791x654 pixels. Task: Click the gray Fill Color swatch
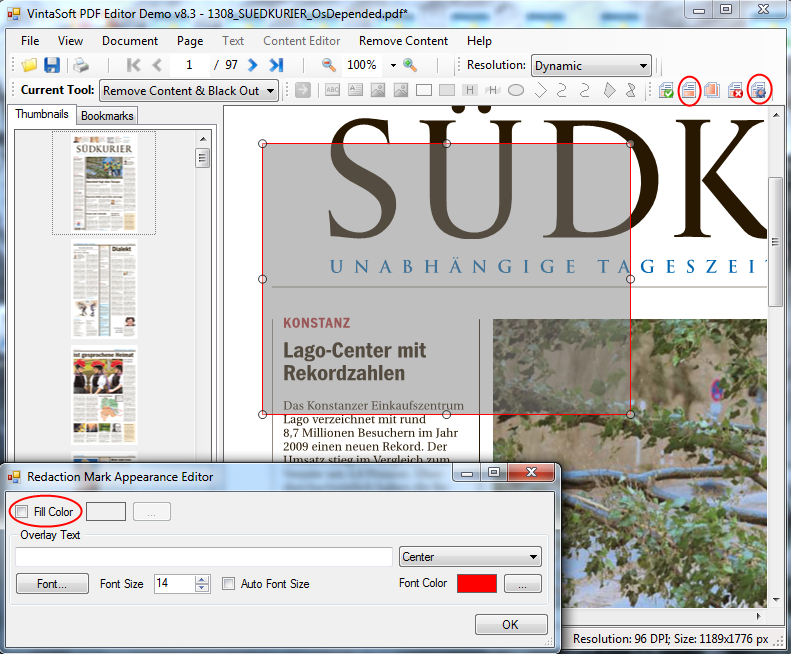106,512
